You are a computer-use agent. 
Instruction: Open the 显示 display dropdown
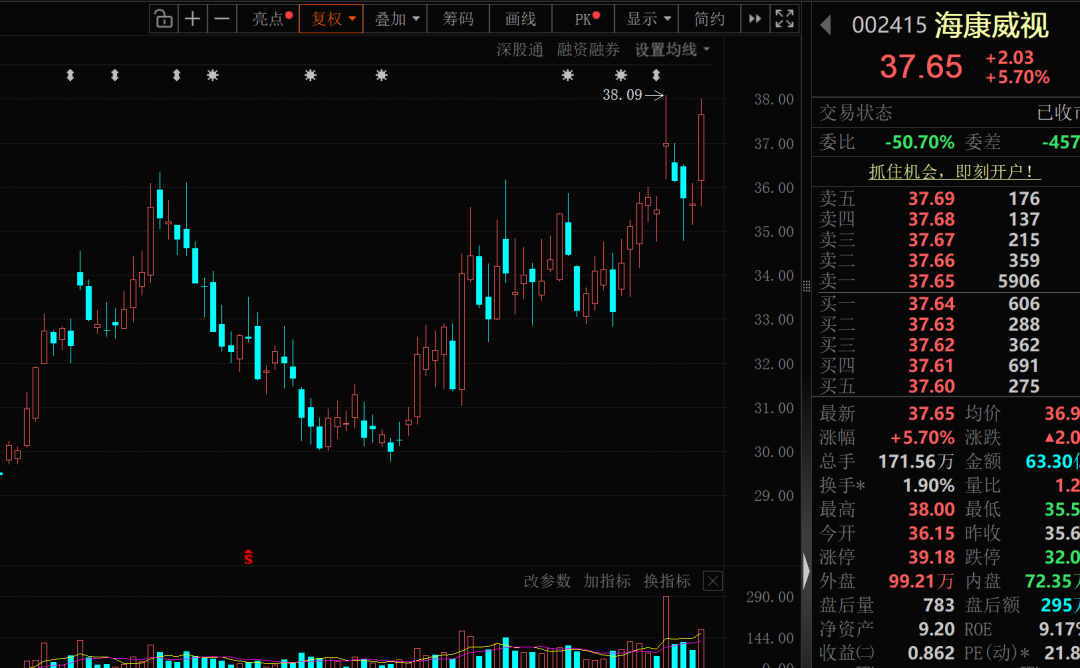click(x=647, y=19)
